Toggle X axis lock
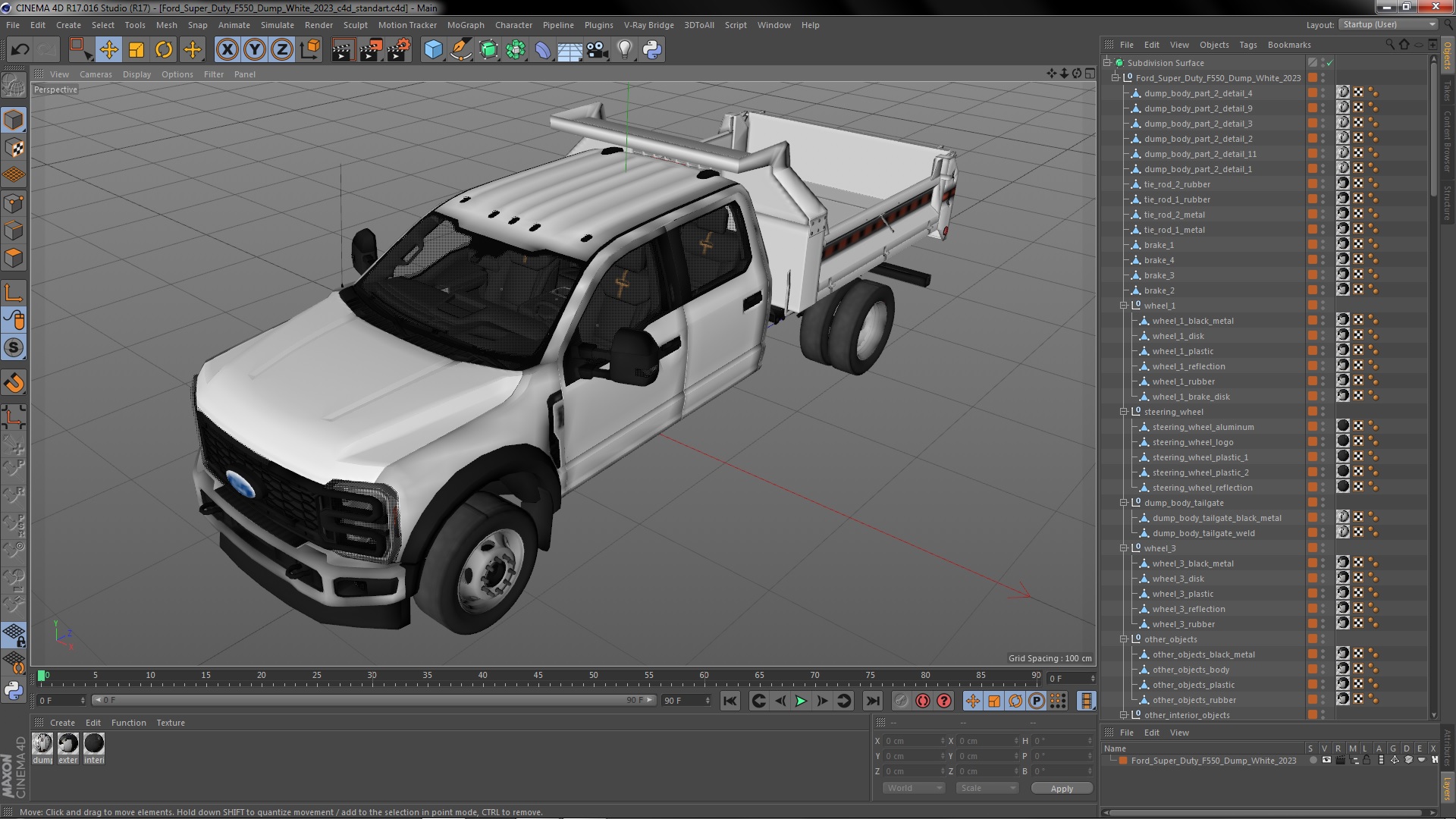 227,50
